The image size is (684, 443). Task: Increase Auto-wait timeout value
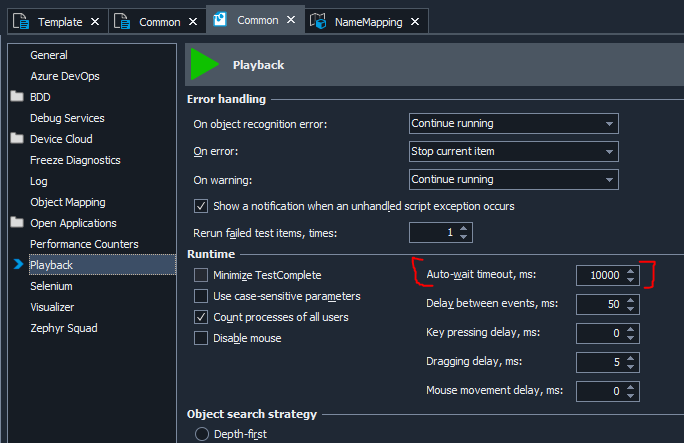[x=631, y=271]
